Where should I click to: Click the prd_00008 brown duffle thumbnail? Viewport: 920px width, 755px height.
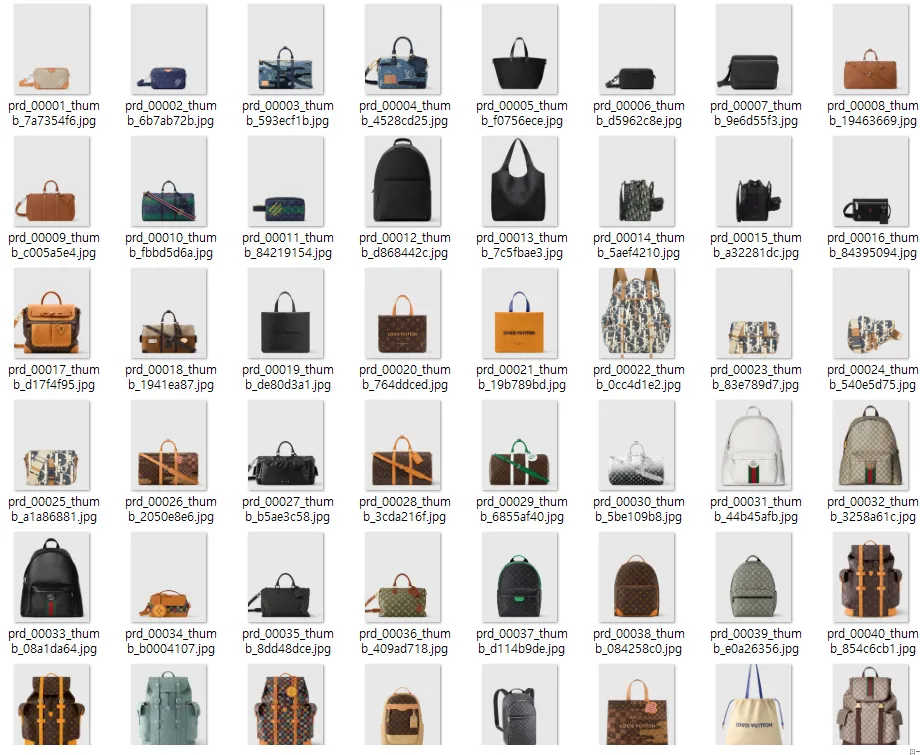coord(870,49)
